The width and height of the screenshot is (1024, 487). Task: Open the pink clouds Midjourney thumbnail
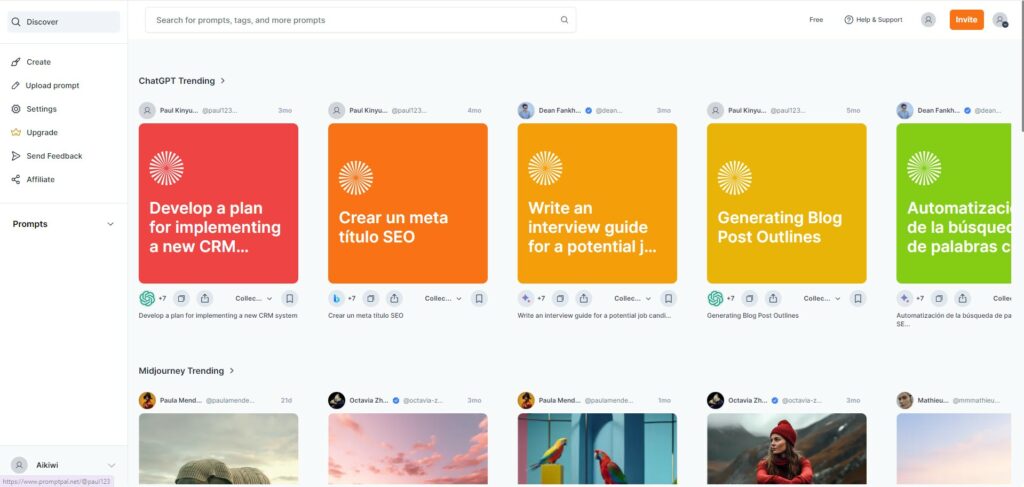tap(408, 448)
